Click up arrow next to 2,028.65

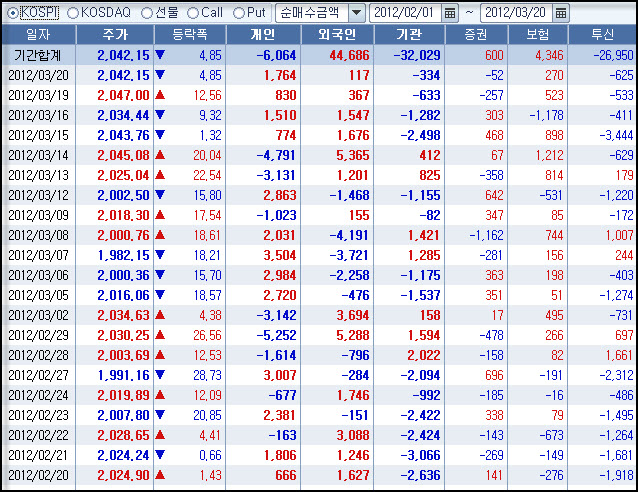pyautogui.click(x=160, y=435)
